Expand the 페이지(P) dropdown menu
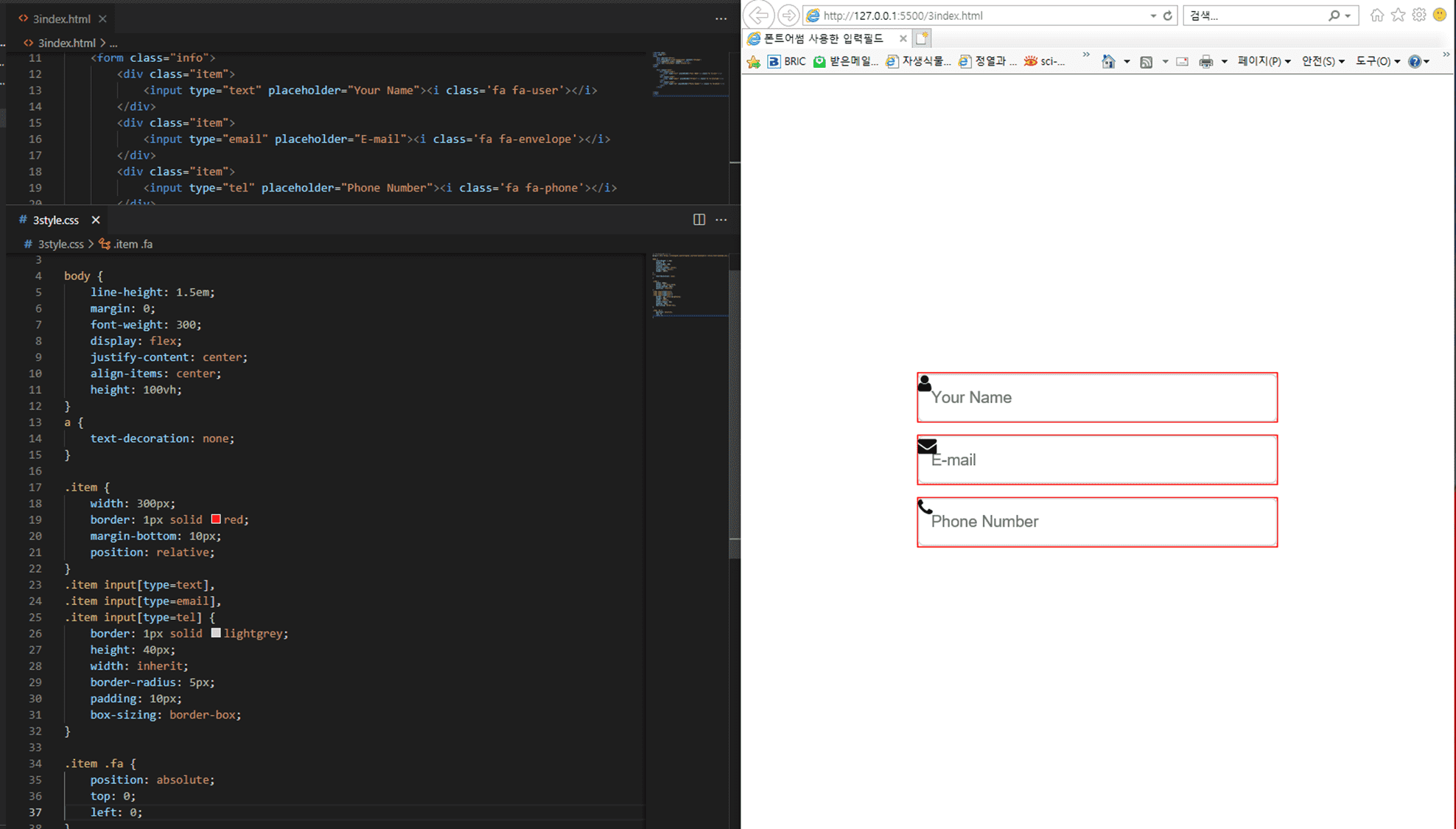Screen dimensions: 1456x829 coord(1264,61)
